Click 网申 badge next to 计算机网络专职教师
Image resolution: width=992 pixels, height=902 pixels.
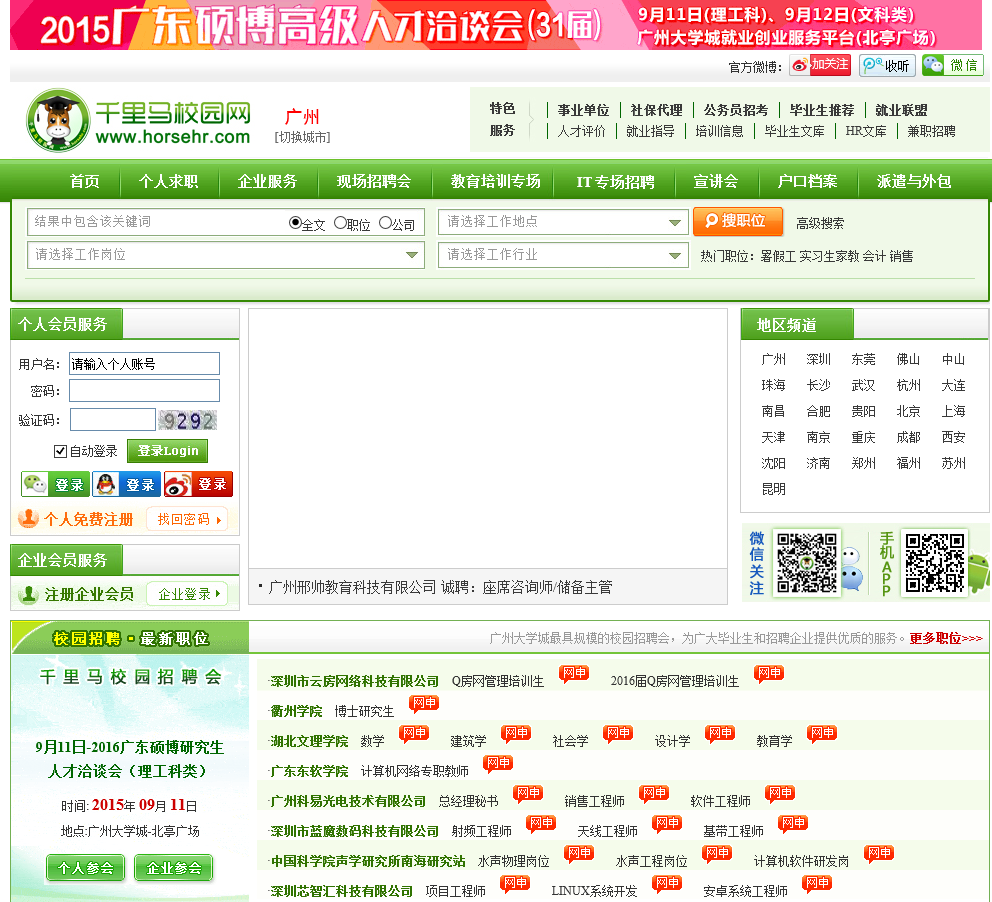coord(498,764)
